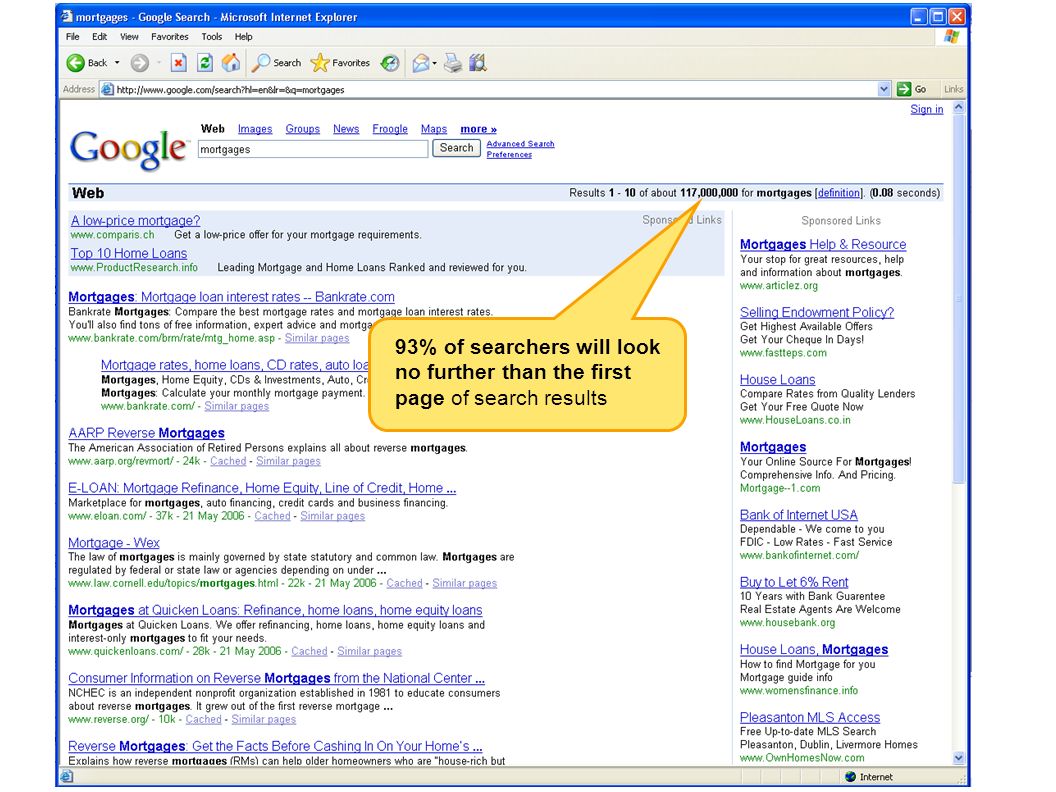Open the Tools menu
This screenshot has height=792, width=1056.
211,36
